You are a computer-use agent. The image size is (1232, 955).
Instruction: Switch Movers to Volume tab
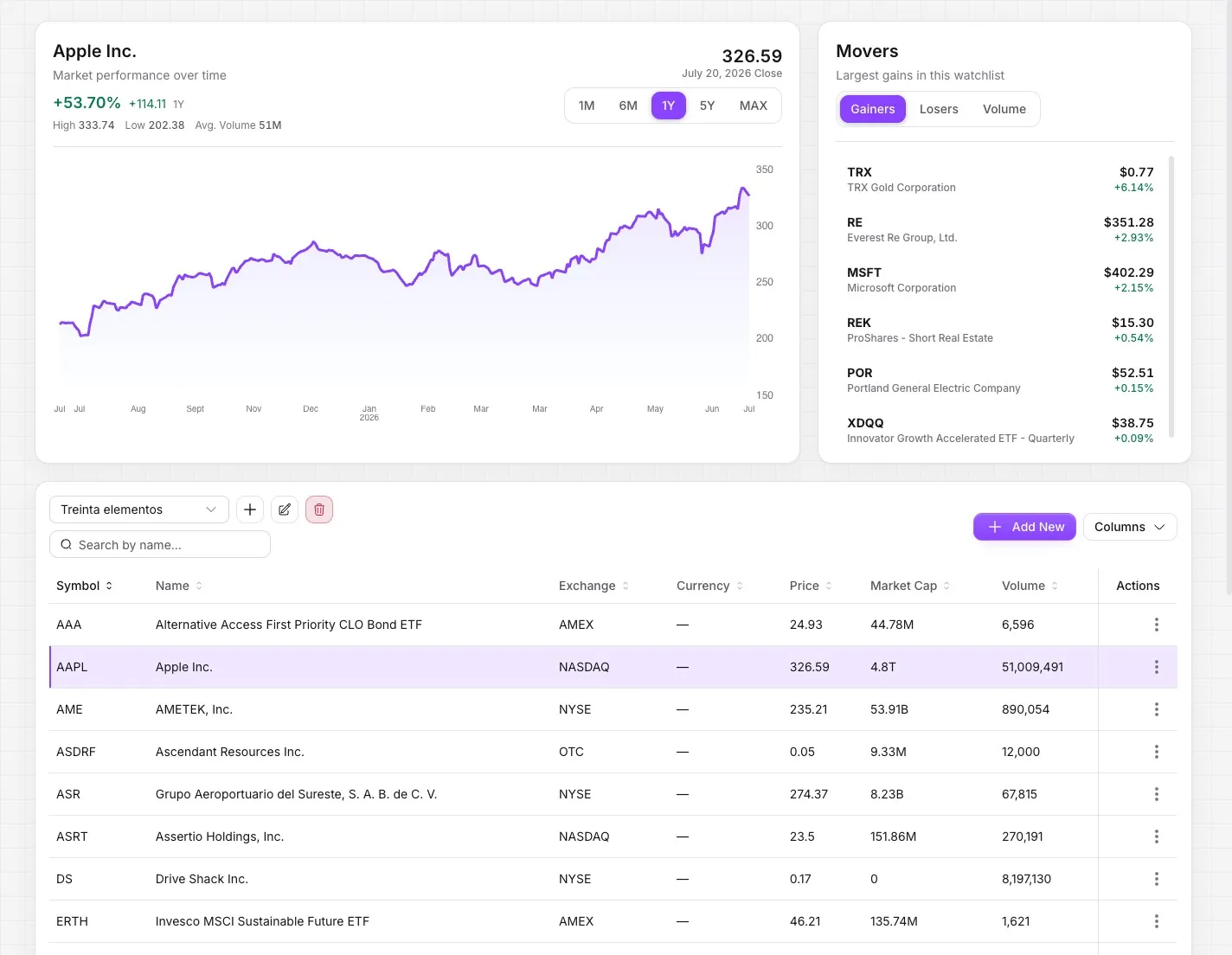[1004, 109]
